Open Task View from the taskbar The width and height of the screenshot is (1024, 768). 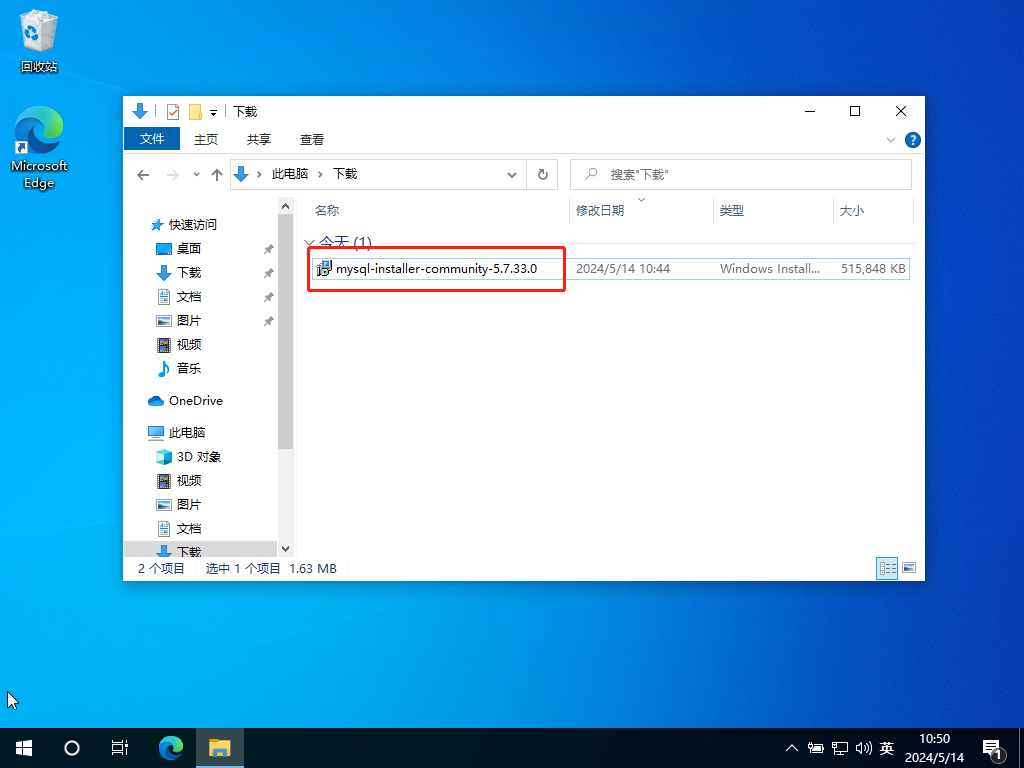(120, 748)
